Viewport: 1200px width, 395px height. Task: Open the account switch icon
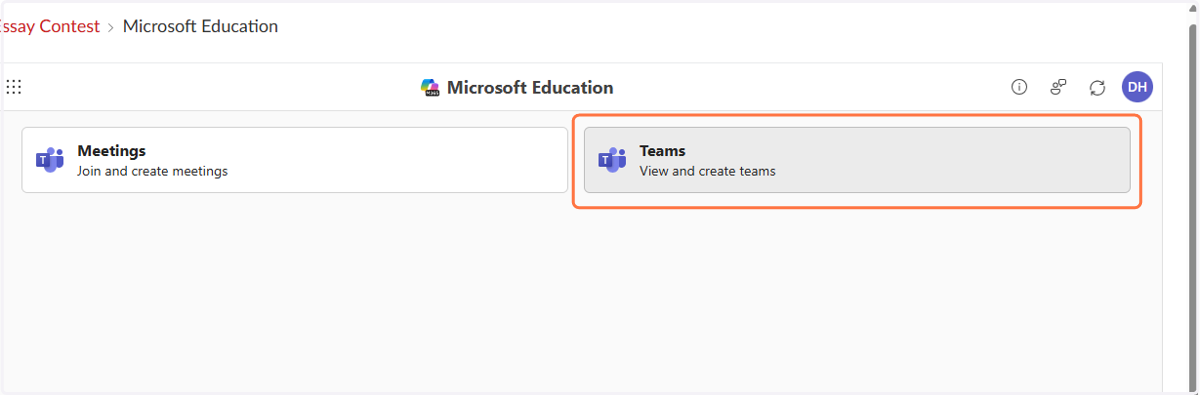click(x=1058, y=87)
